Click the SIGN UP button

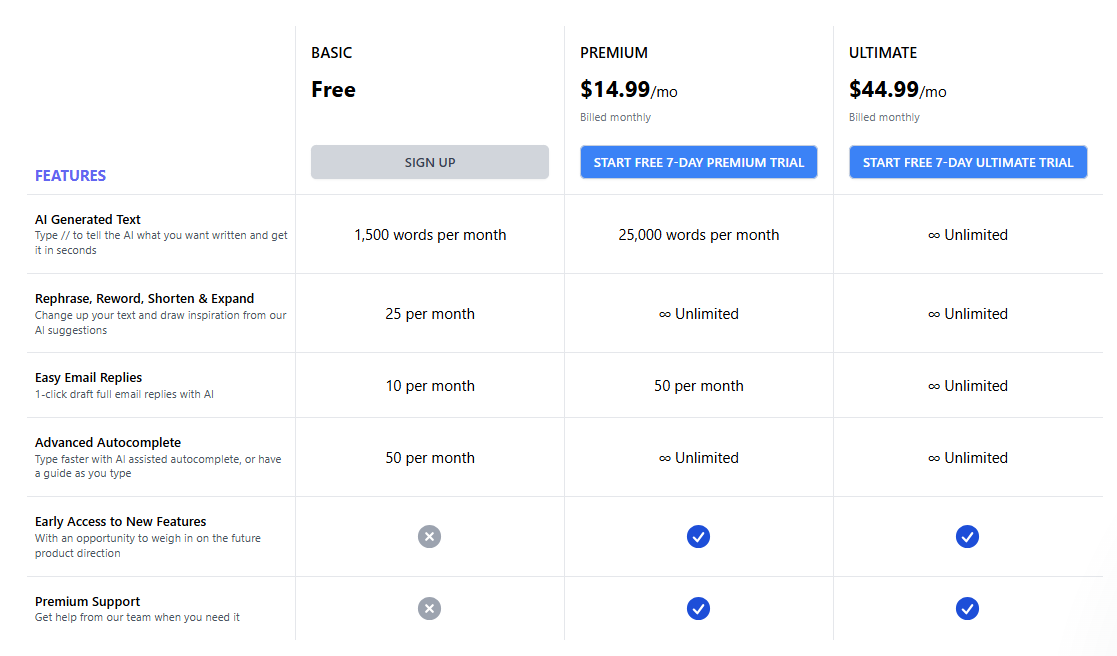click(x=429, y=162)
